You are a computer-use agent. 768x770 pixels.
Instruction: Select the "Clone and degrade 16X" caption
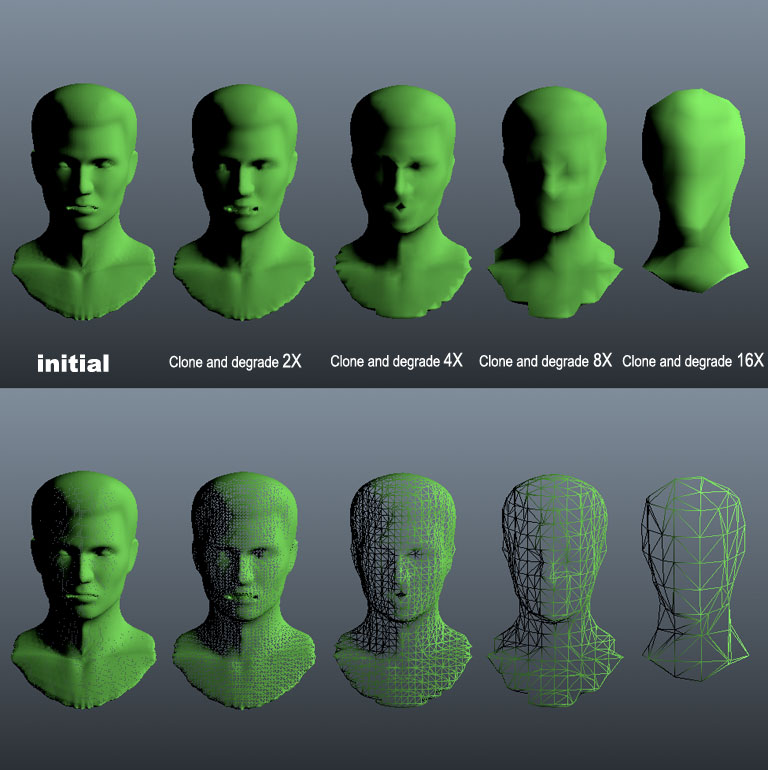(x=692, y=361)
